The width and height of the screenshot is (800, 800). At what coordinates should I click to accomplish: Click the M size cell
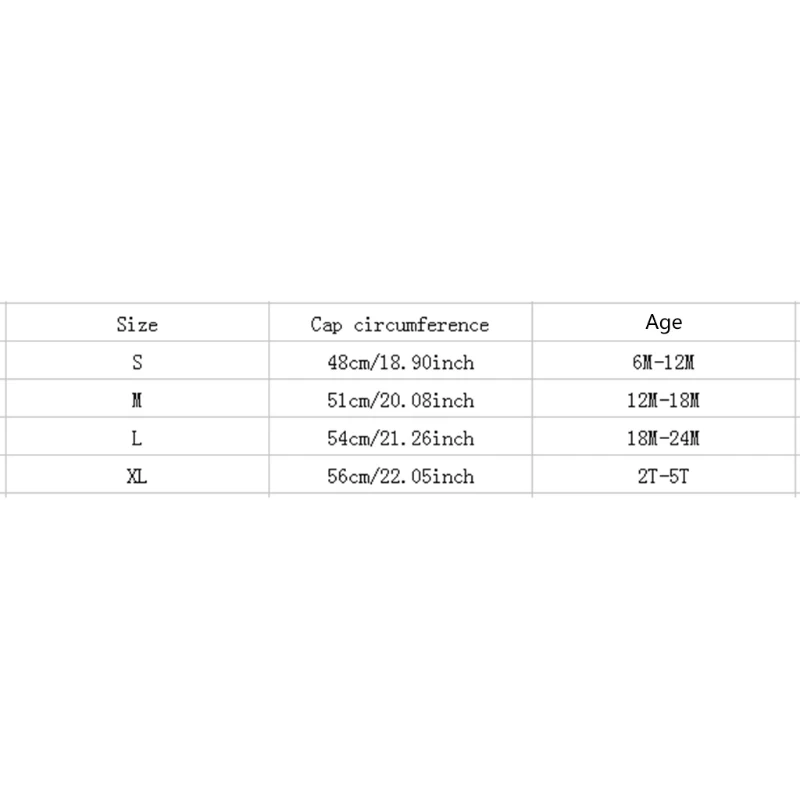pyautogui.click(x=137, y=400)
